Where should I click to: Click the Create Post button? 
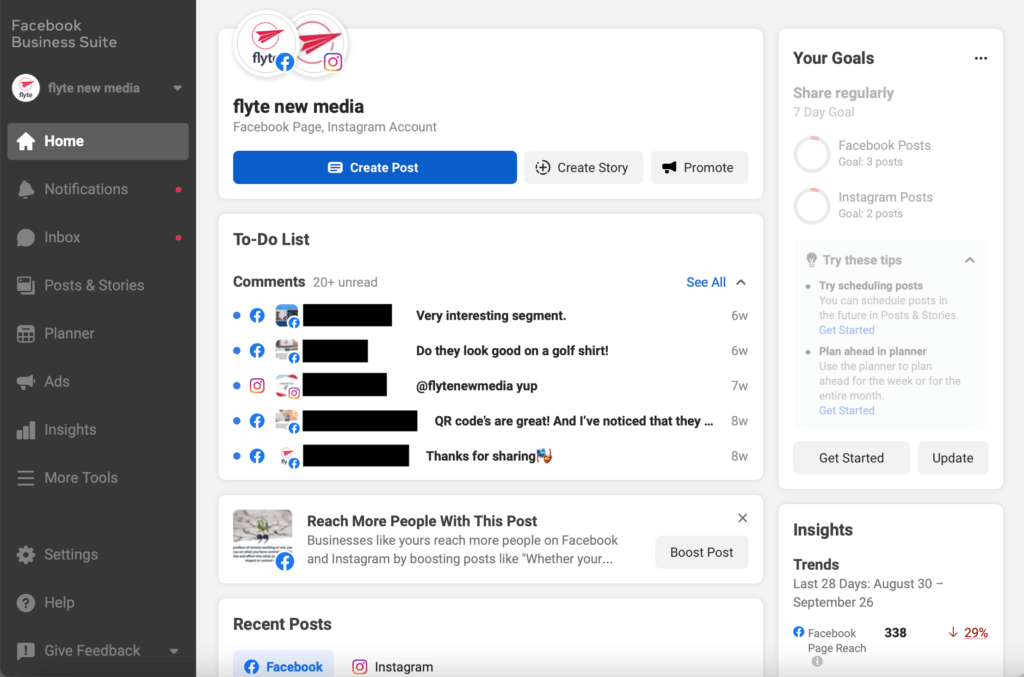click(x=375, y=167)
